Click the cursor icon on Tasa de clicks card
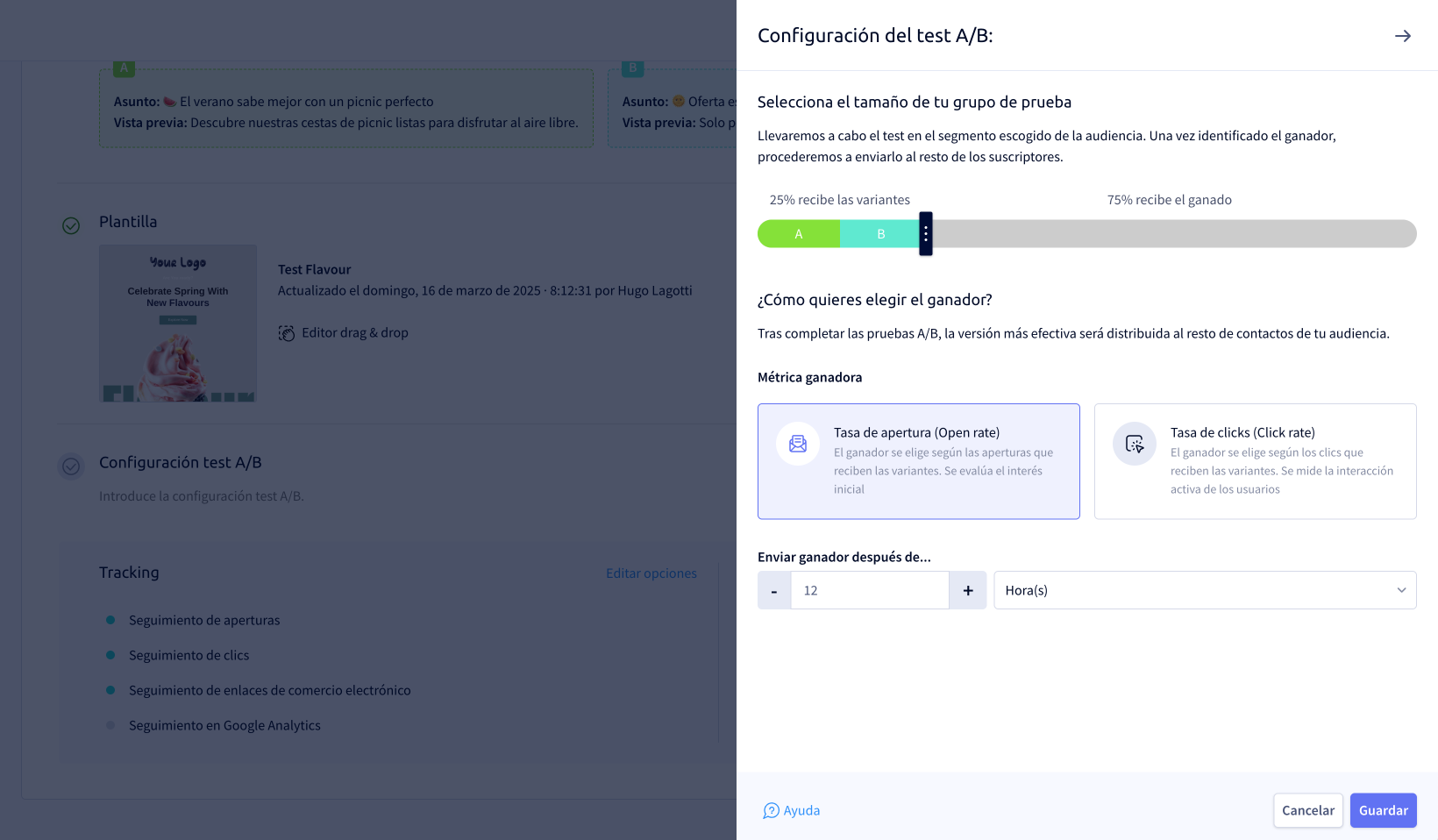 pos(1134,444)
